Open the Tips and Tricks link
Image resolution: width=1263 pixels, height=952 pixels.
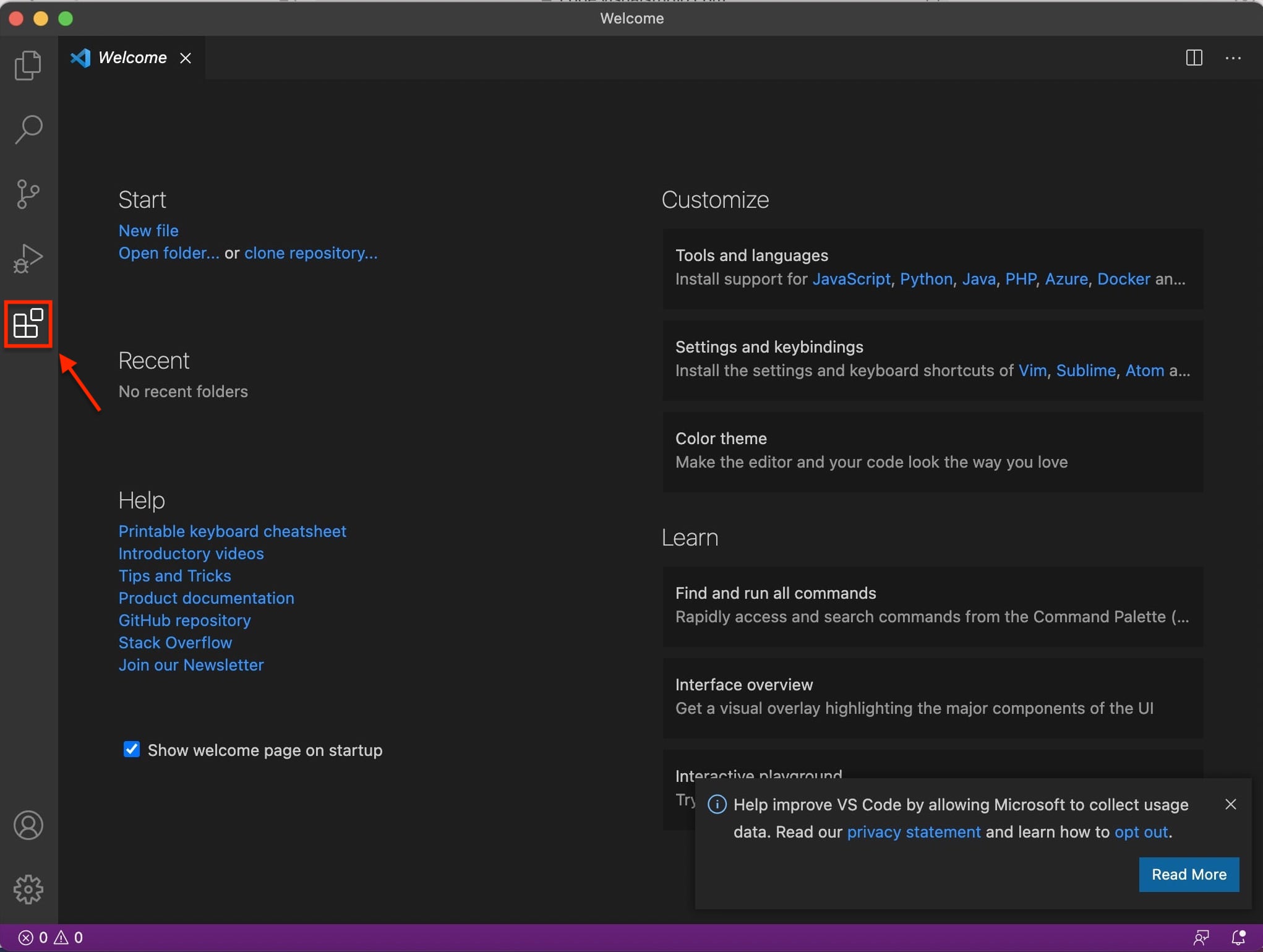pyautogui.click(x=174, y=576)
